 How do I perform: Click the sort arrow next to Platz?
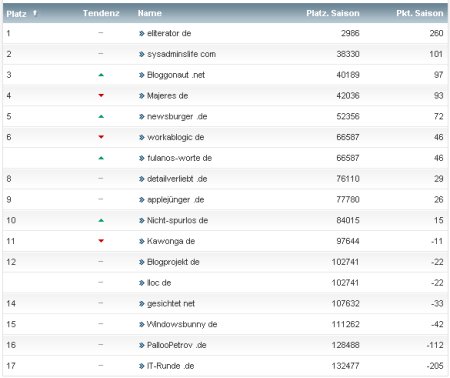(x=35, y=13)
